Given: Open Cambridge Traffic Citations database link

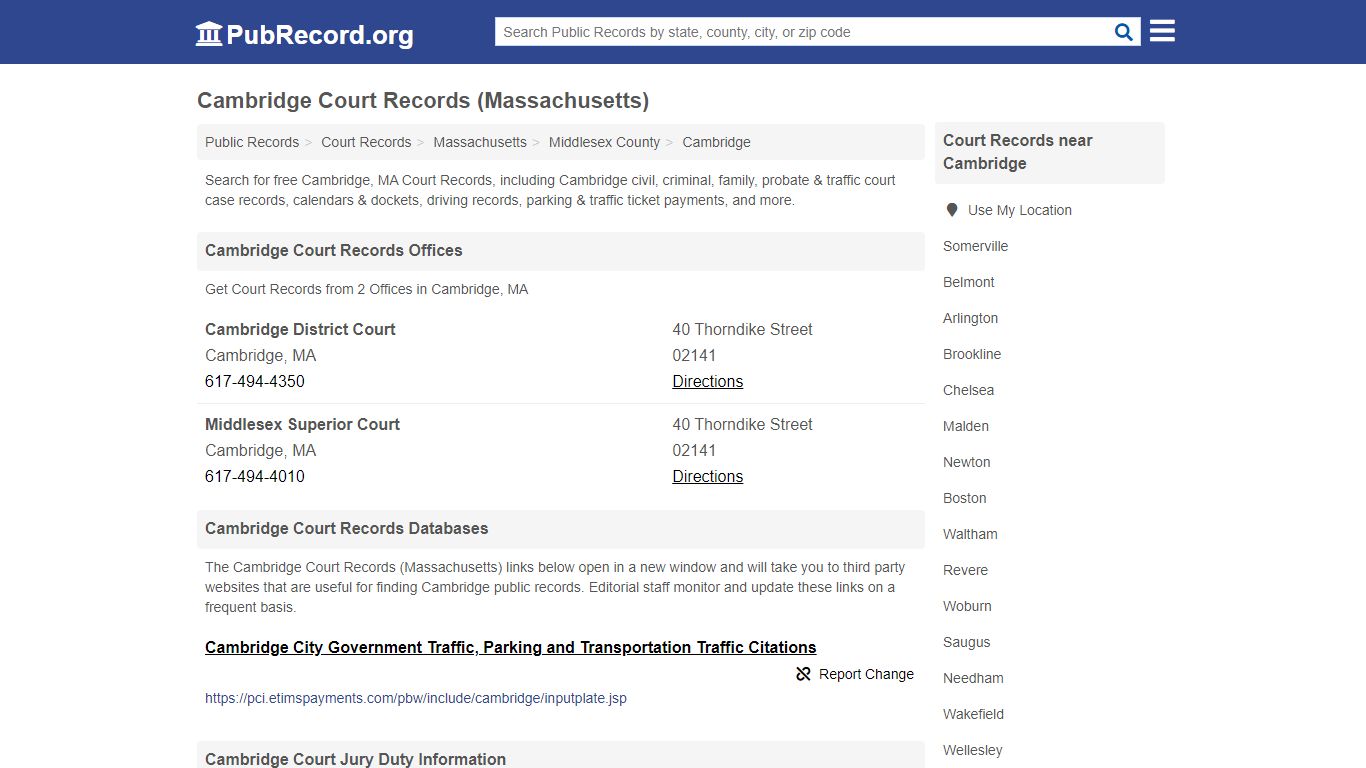Looking at the screenshot, I should pos(510,647).
